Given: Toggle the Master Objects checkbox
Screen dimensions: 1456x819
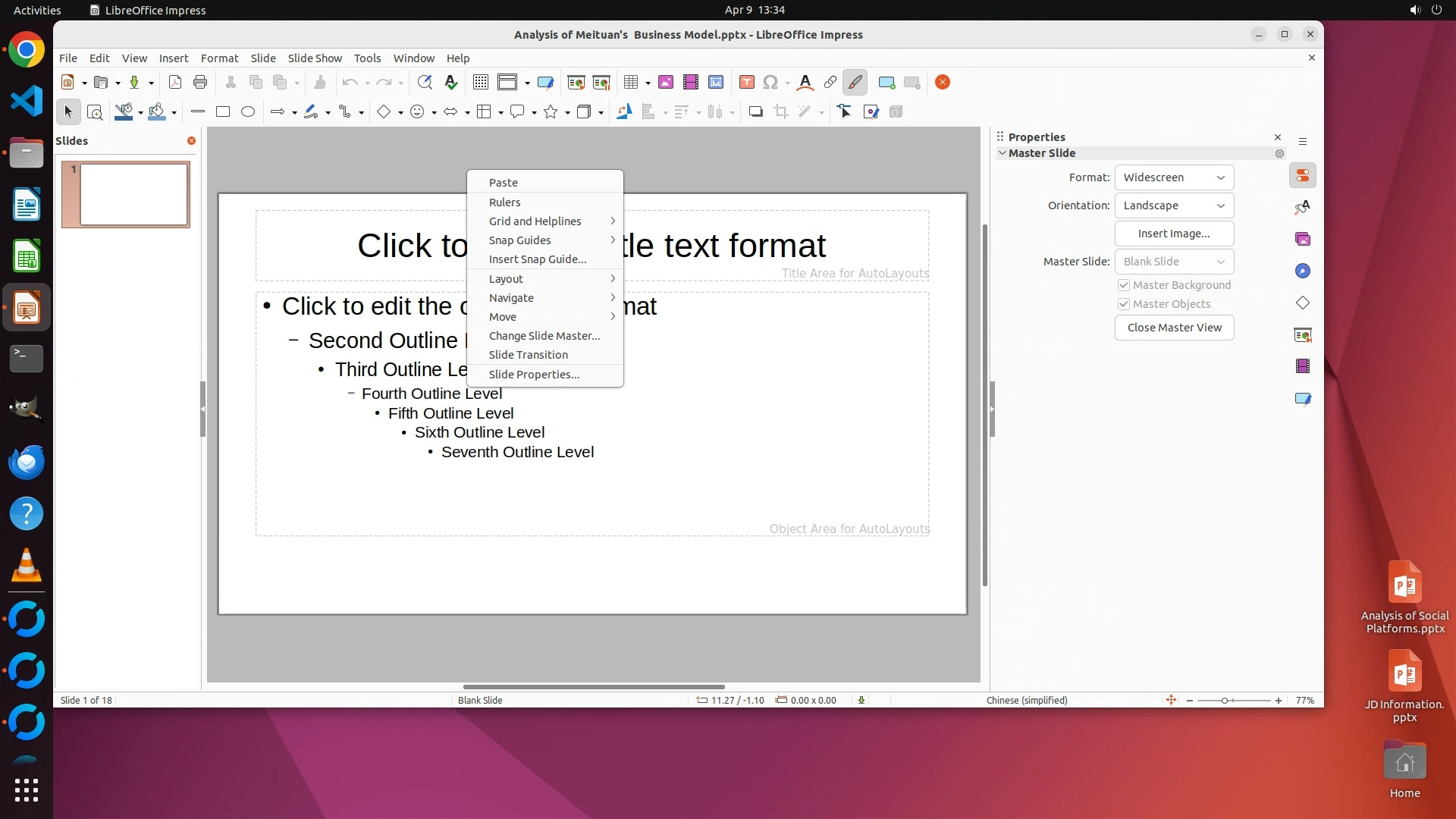Looking at the screenshot, I should pos(1124,304).
